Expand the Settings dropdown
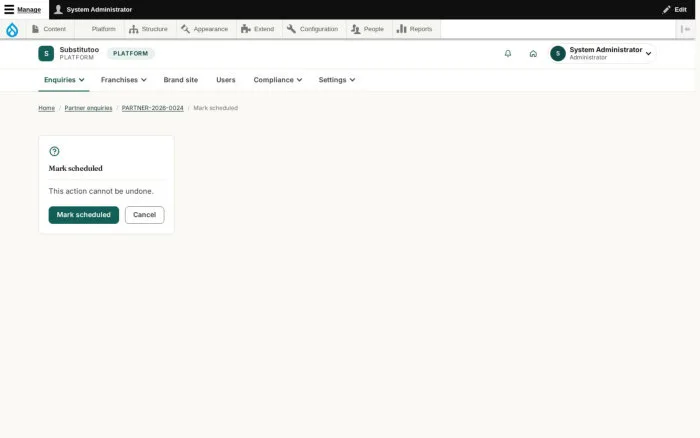Viewport: 700px width, 438px height. coord(337,80)
